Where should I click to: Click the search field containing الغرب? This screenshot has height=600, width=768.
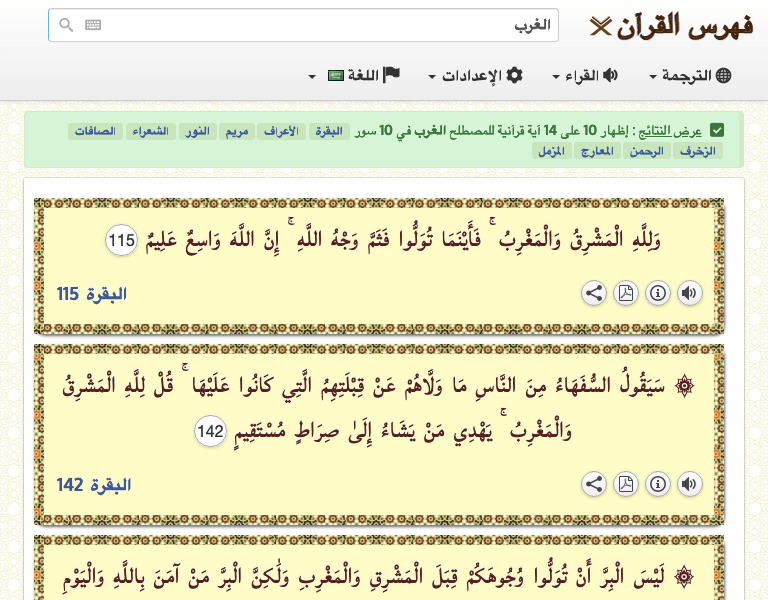(x=320, y=26)
